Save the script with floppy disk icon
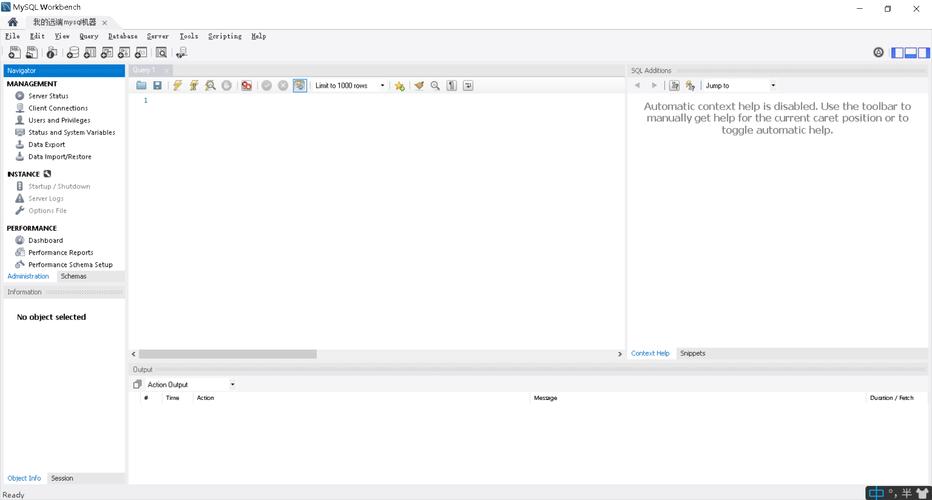932x500 pixels. 157,86
